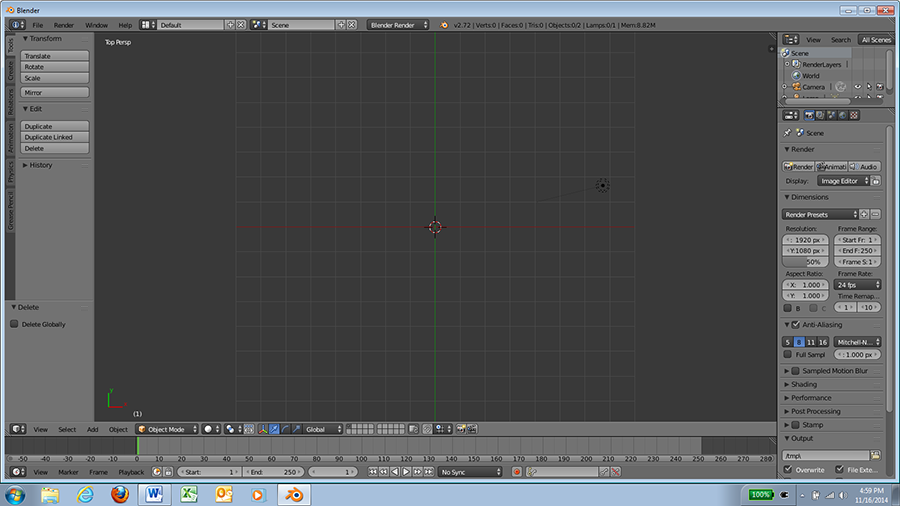Screen dimensions: 900x506
Task: Open the Scene properties tab icon
Action: (832, 115)
